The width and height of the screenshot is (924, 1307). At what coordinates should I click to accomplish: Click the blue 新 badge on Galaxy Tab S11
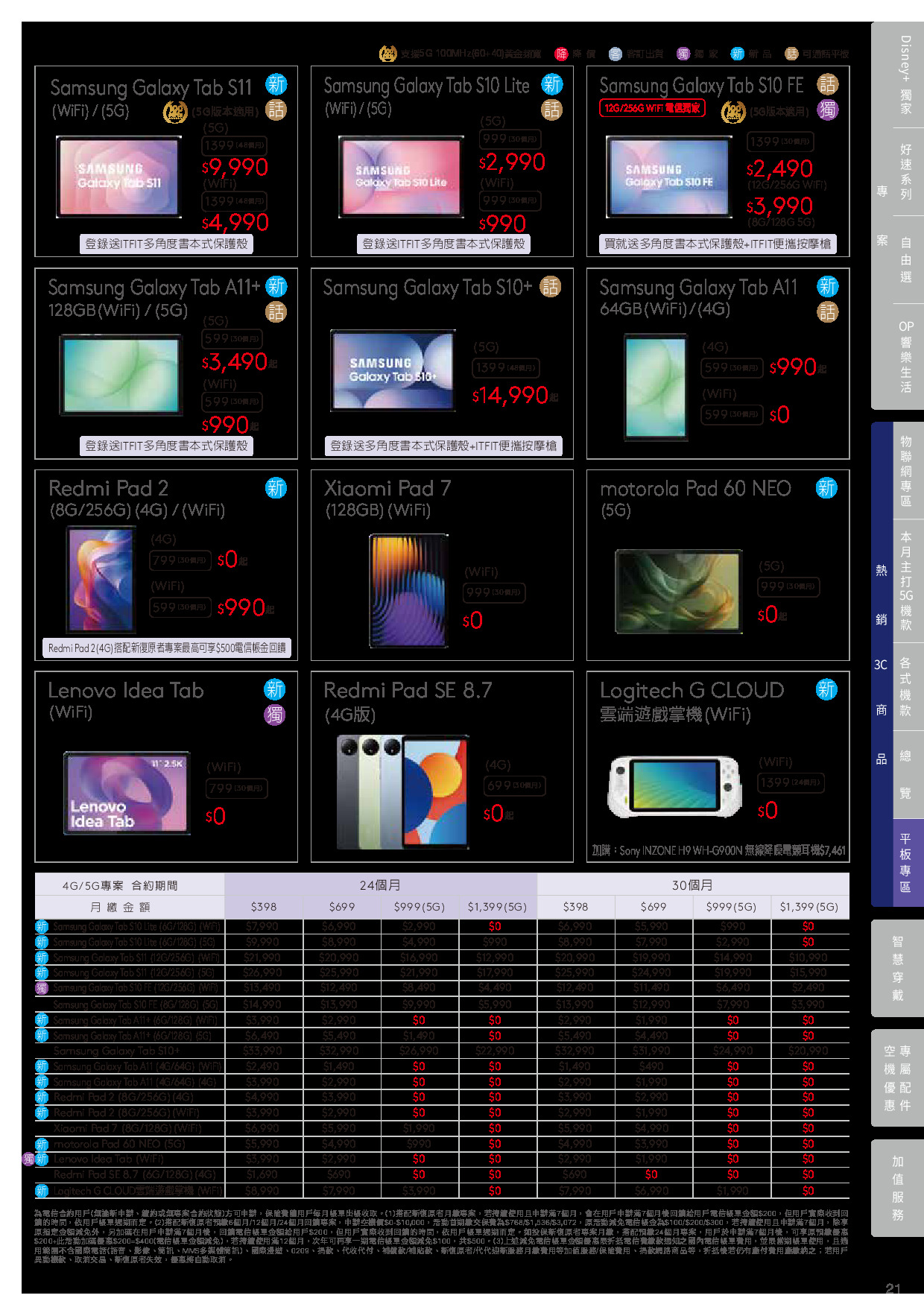(276, 84)
